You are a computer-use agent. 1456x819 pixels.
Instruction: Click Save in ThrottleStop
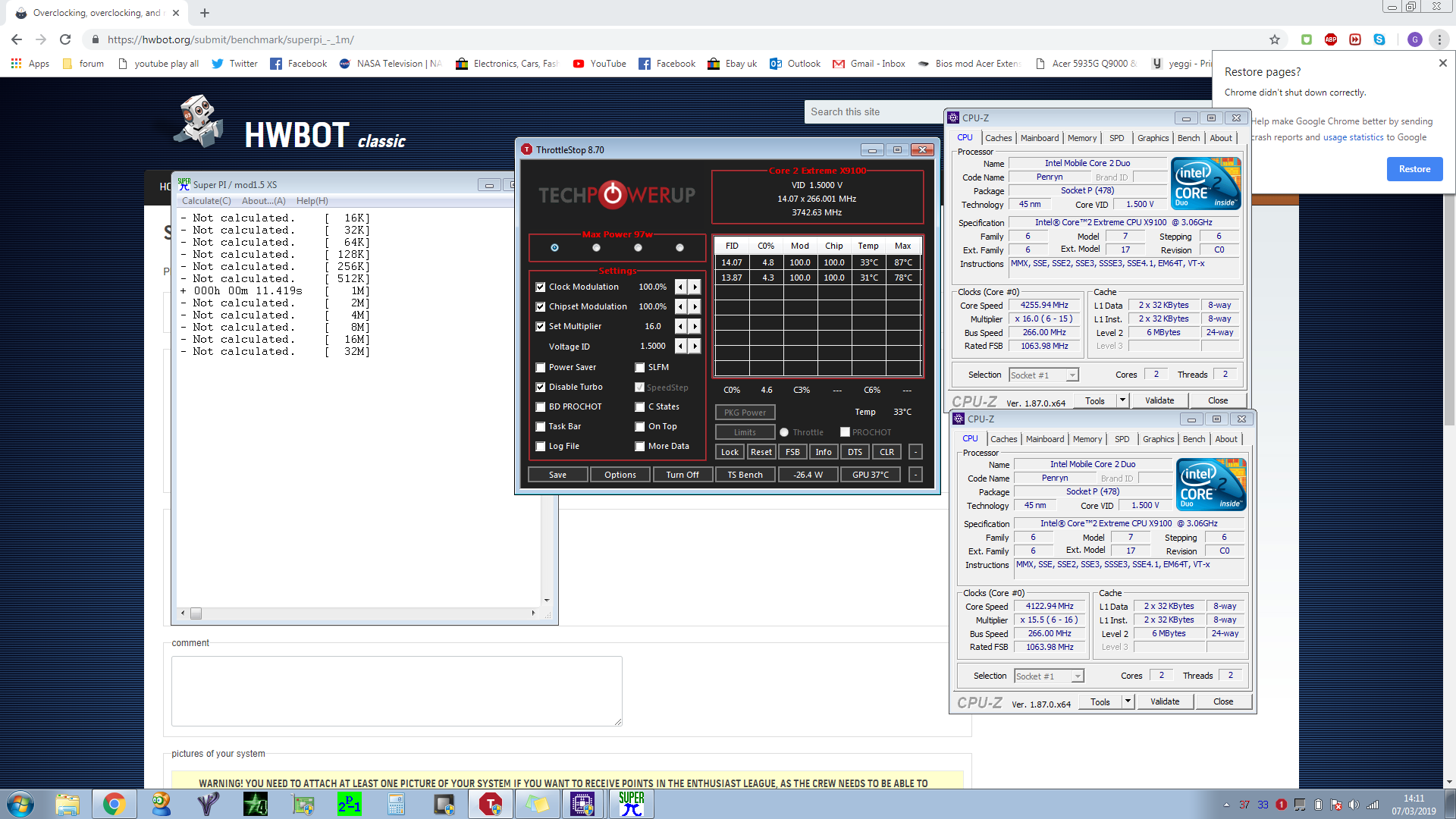click(x=557, y=475)
